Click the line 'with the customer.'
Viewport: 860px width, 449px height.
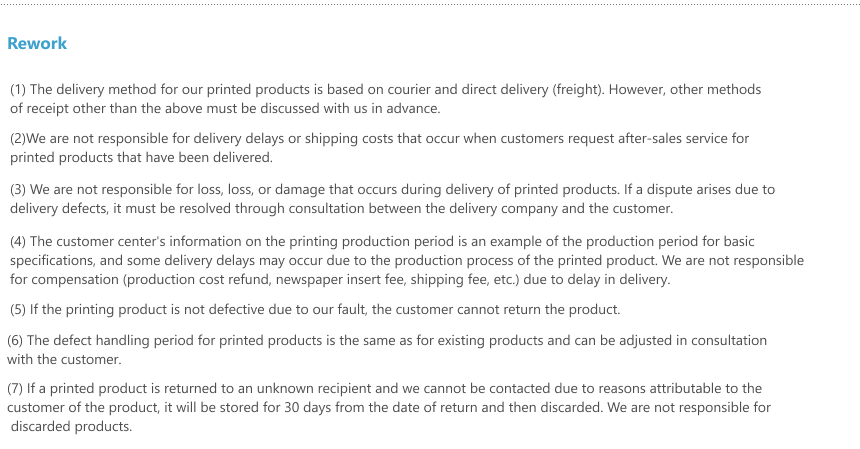[64, 360]
